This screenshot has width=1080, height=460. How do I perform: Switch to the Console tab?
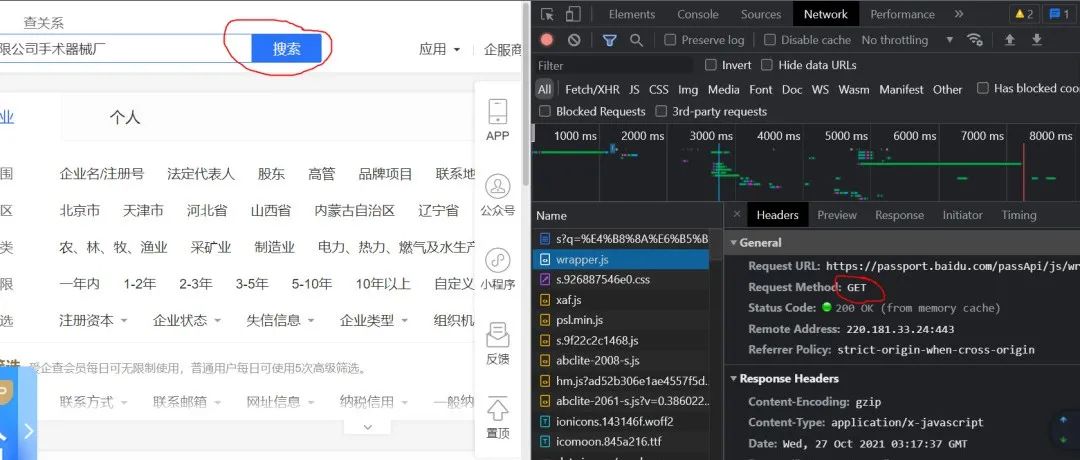coord(698,14)
